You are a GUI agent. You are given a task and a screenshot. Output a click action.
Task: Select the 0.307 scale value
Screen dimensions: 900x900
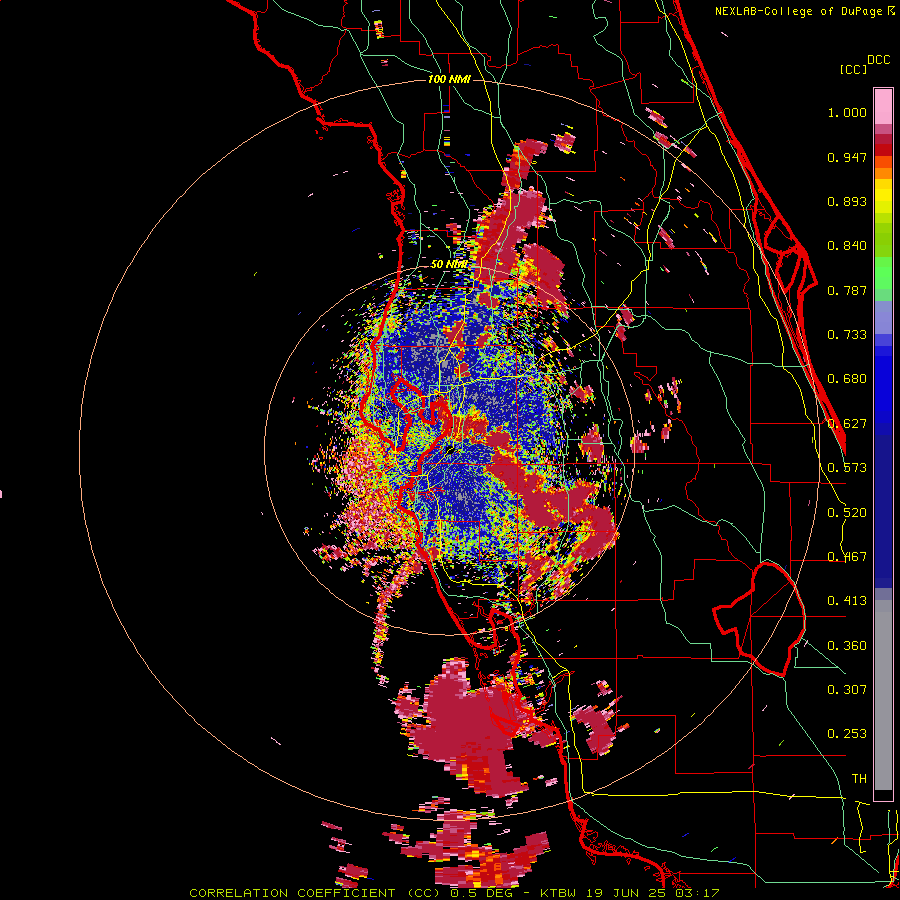point(847,690)
